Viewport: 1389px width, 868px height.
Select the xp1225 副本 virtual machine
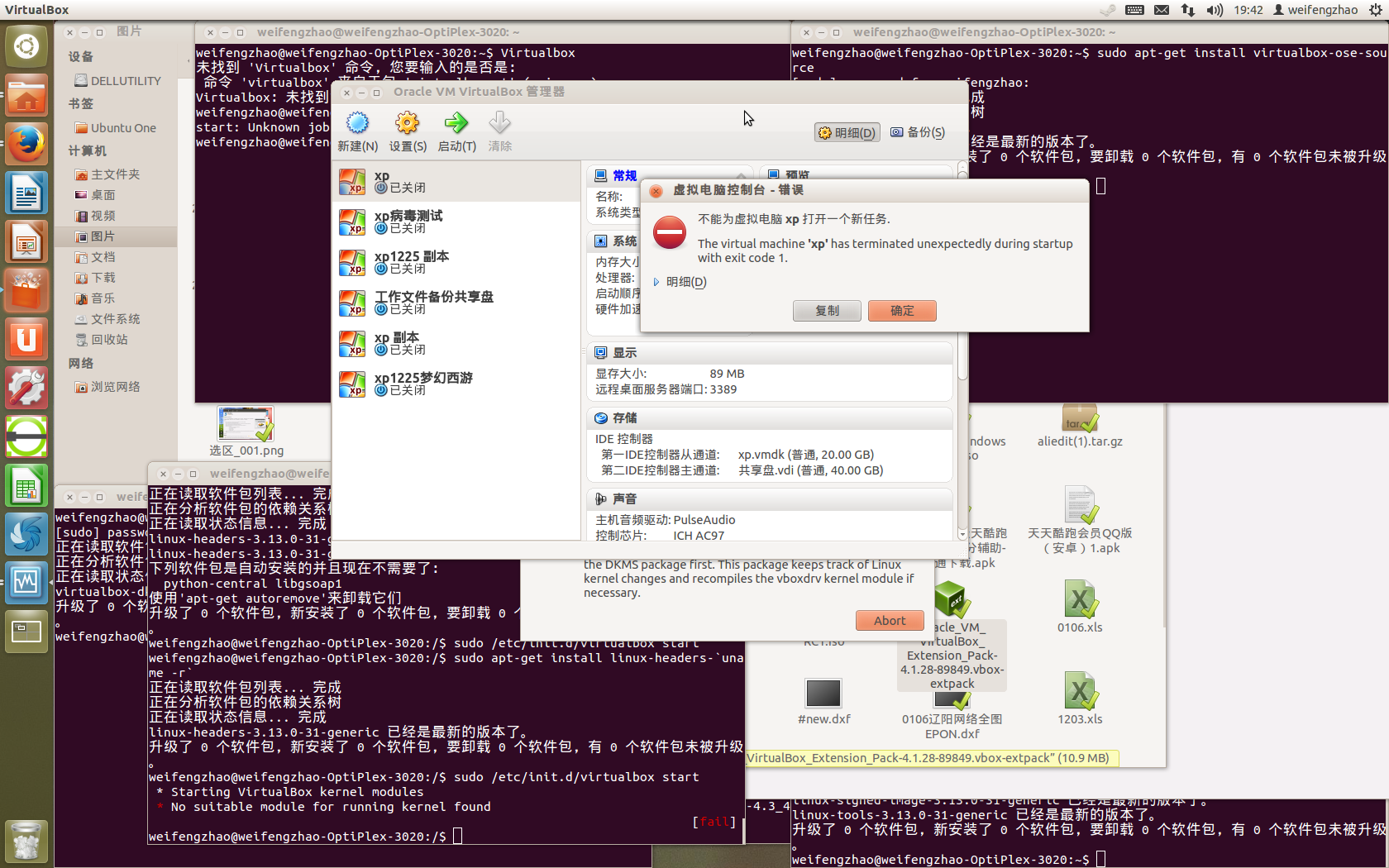pos(456,262)
